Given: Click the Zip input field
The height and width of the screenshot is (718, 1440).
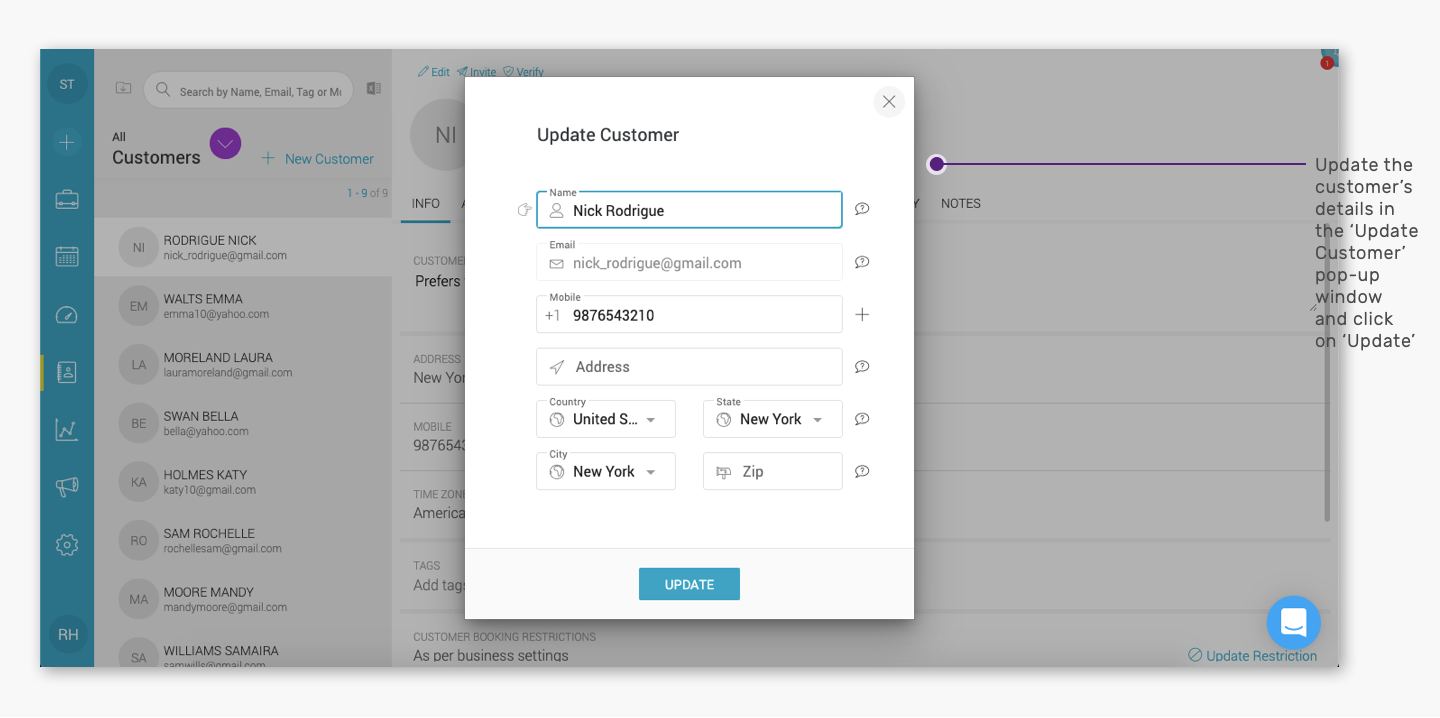Looking at the screenshot, I should [x=773, y=471].
